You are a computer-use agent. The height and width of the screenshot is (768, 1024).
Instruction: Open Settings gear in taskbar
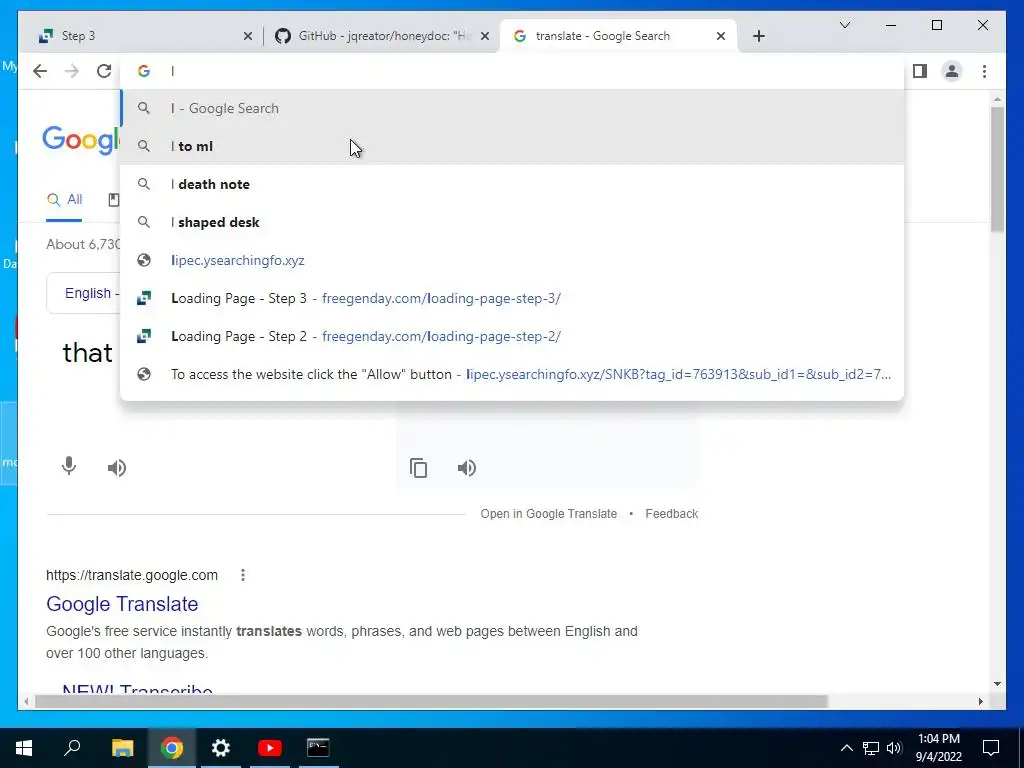221,748
